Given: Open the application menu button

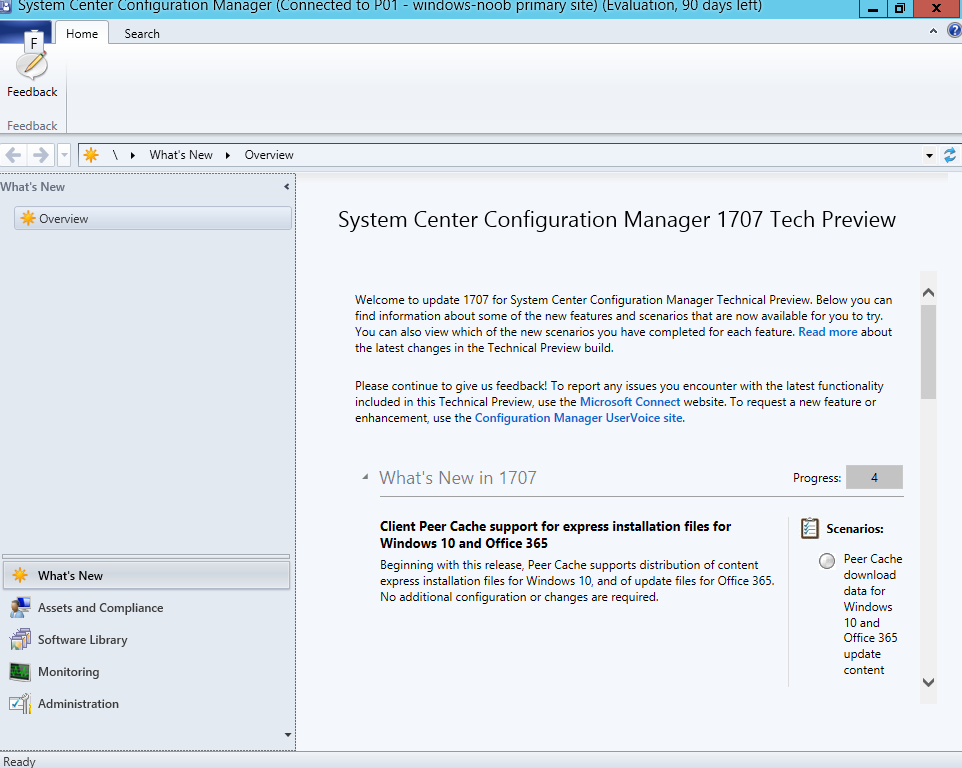Looking at the screenshot, I should [x=25, y=32].
